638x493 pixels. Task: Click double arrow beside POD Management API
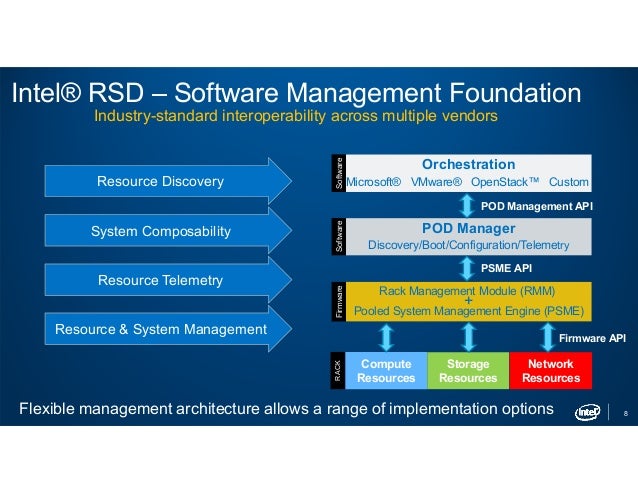point(467,205)
